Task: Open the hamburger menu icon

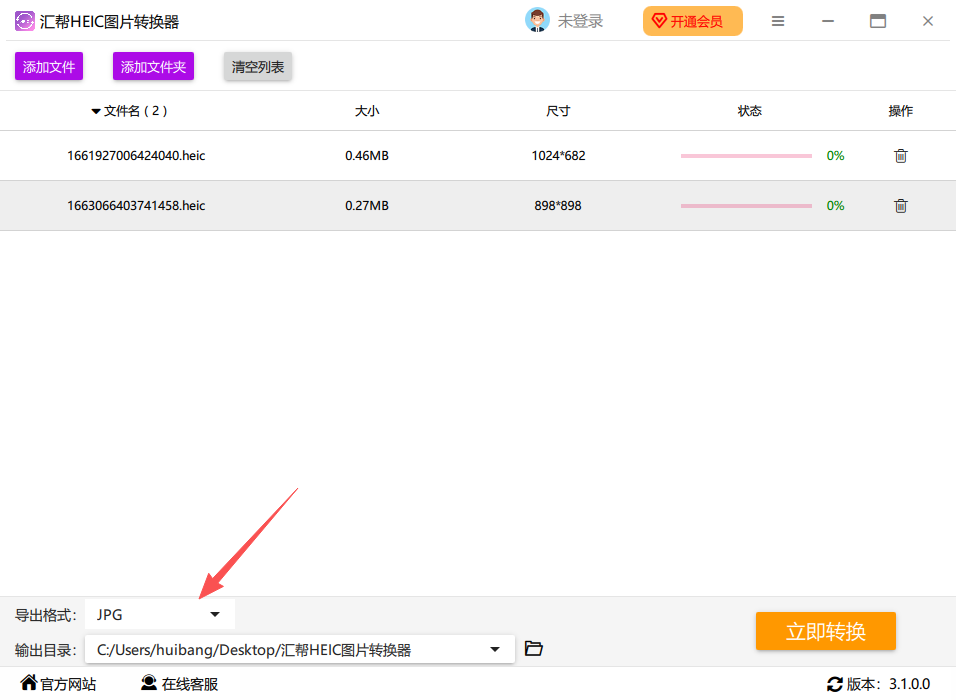Action: click(777, 21)
